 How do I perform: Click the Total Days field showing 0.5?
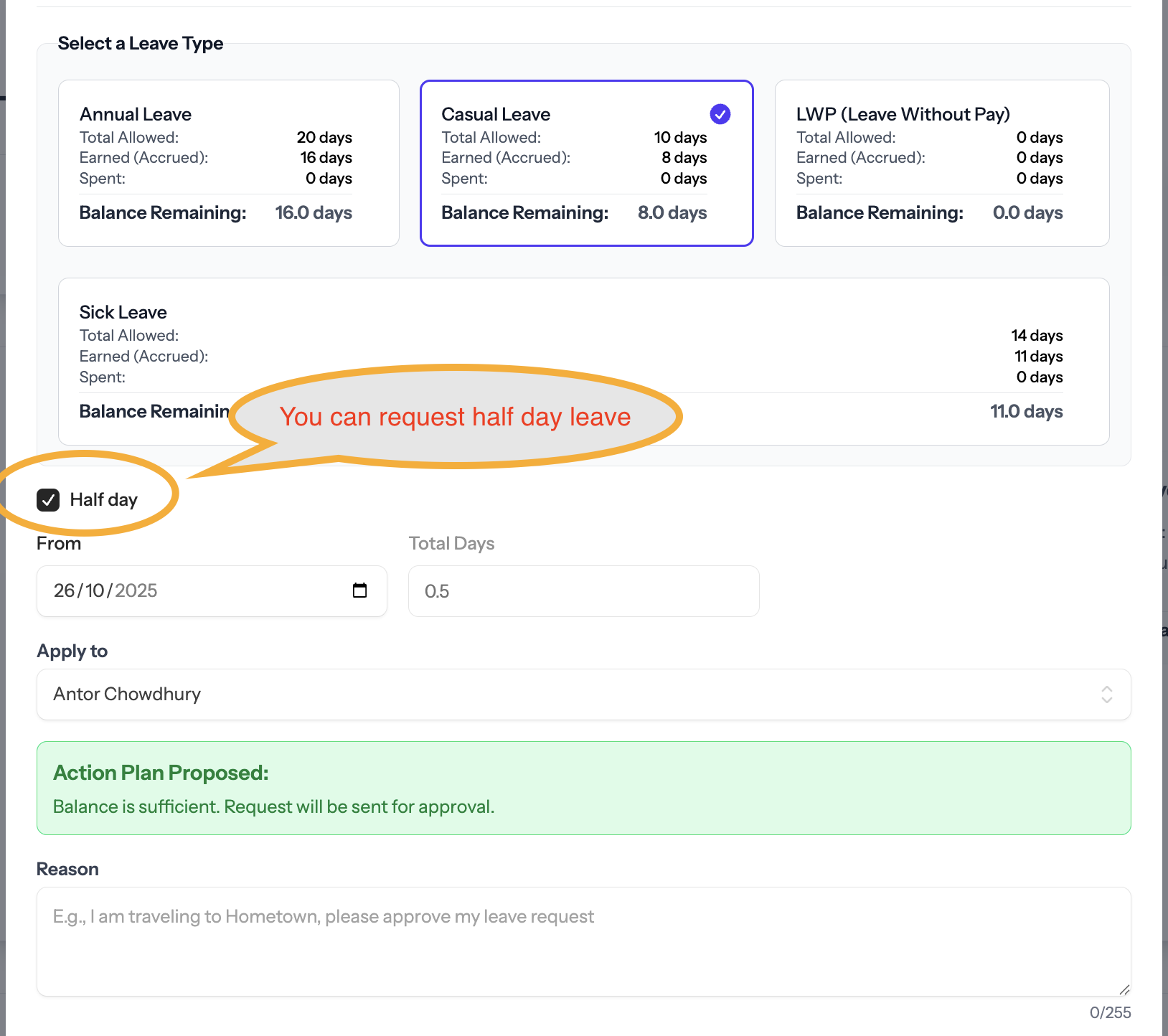(x=583, y=591)
